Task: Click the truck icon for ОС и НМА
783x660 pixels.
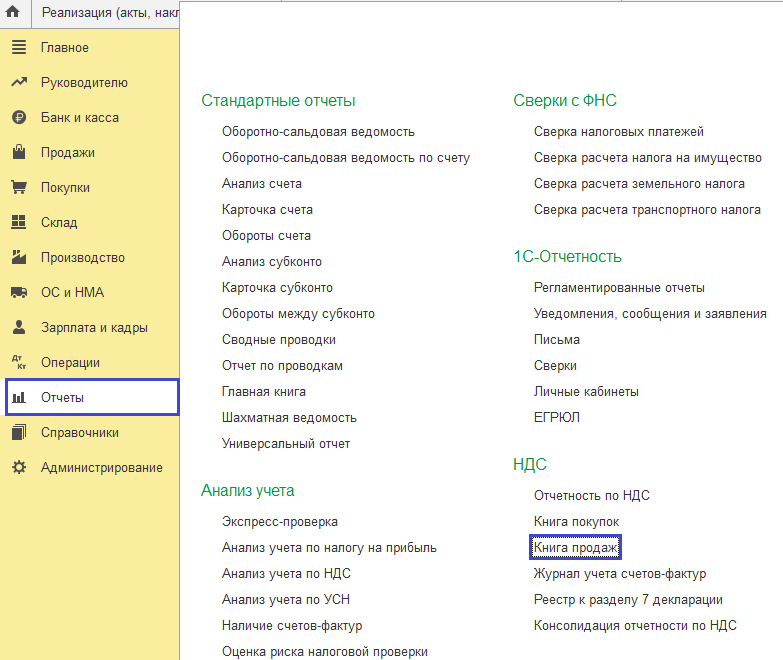Action: [x=18, y=293]
